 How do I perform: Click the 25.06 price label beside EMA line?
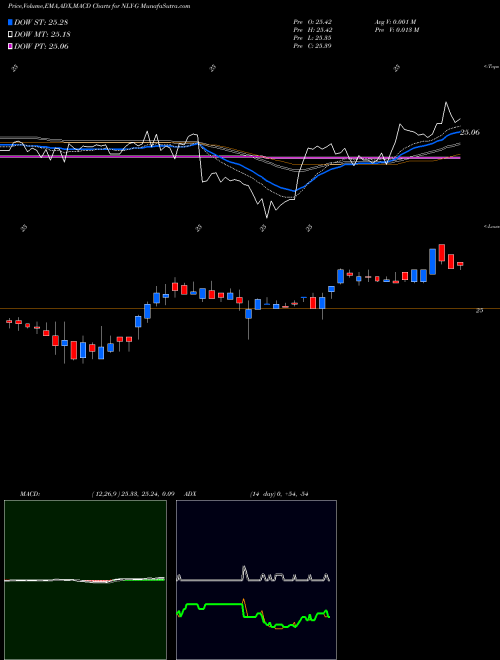click(x=470, y=133)
